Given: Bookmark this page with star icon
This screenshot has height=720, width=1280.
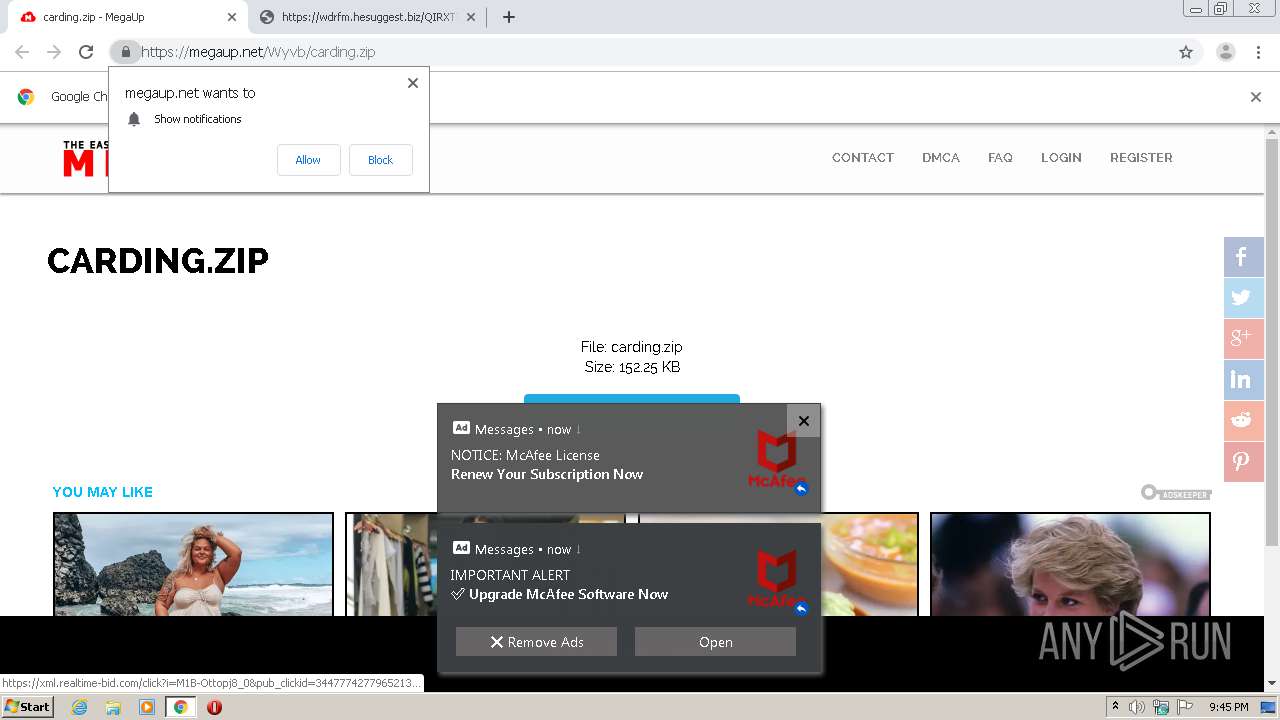Looking at the screenshot, I should pyautogui.click(x=1186, y=52).
